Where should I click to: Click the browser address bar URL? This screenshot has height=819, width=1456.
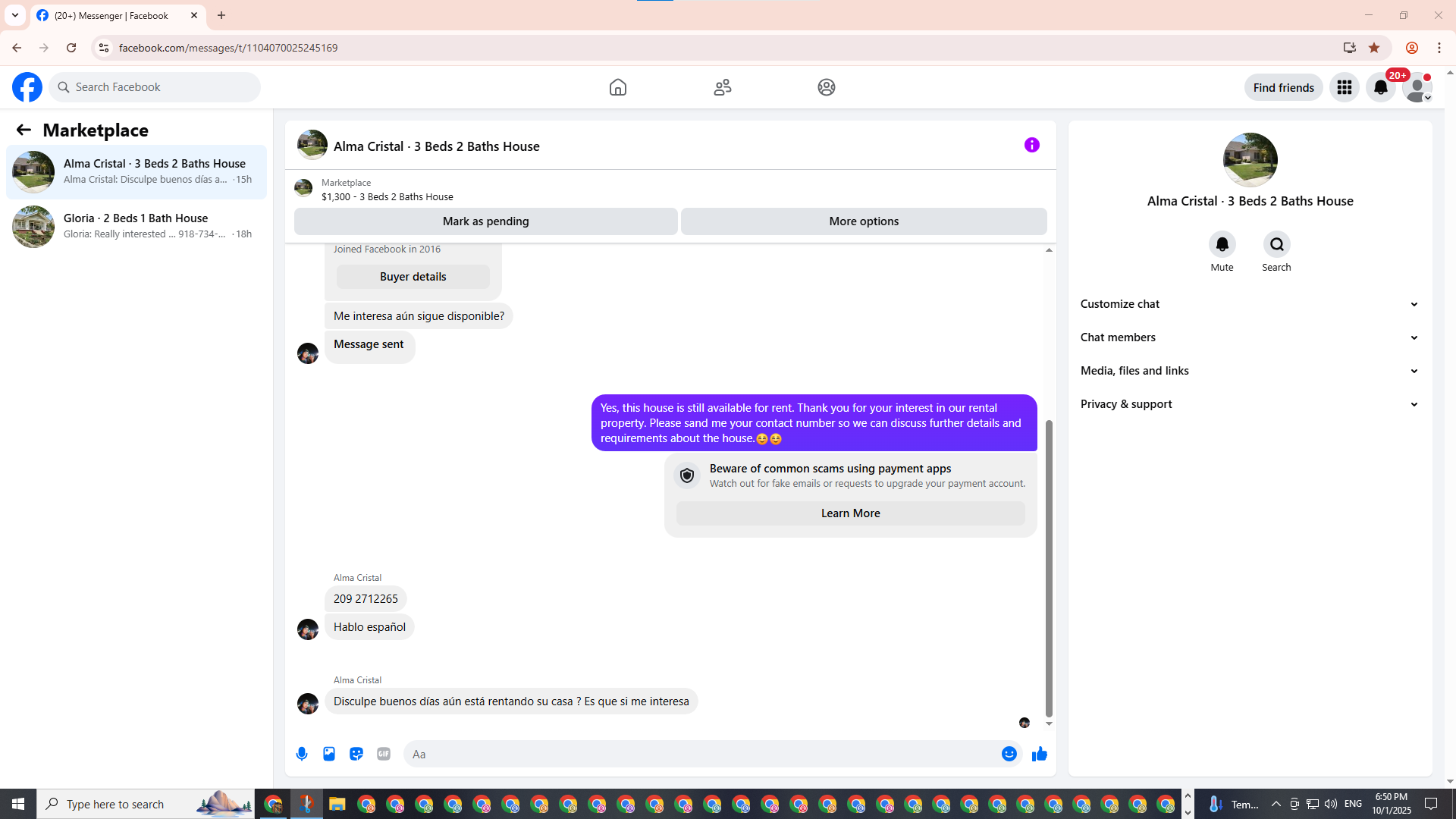(x=228, y=48)
